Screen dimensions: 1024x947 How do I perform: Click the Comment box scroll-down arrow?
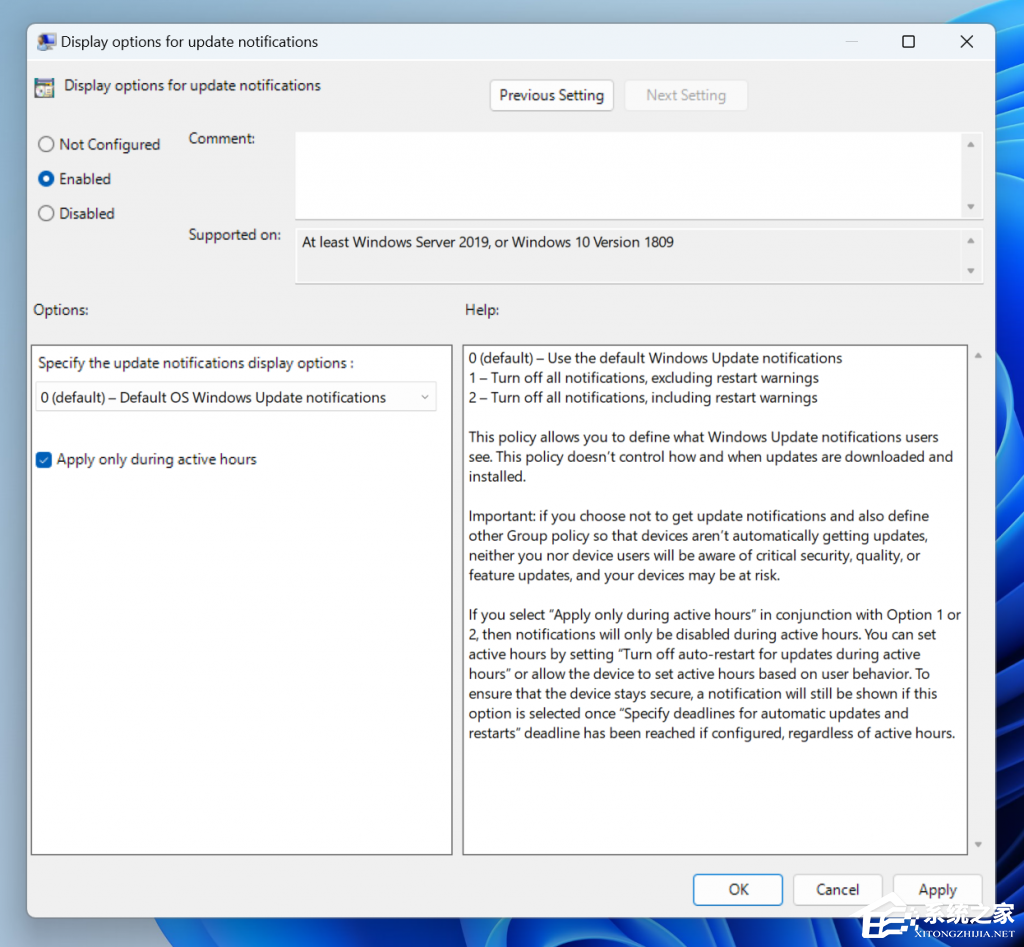click(970, 208)
